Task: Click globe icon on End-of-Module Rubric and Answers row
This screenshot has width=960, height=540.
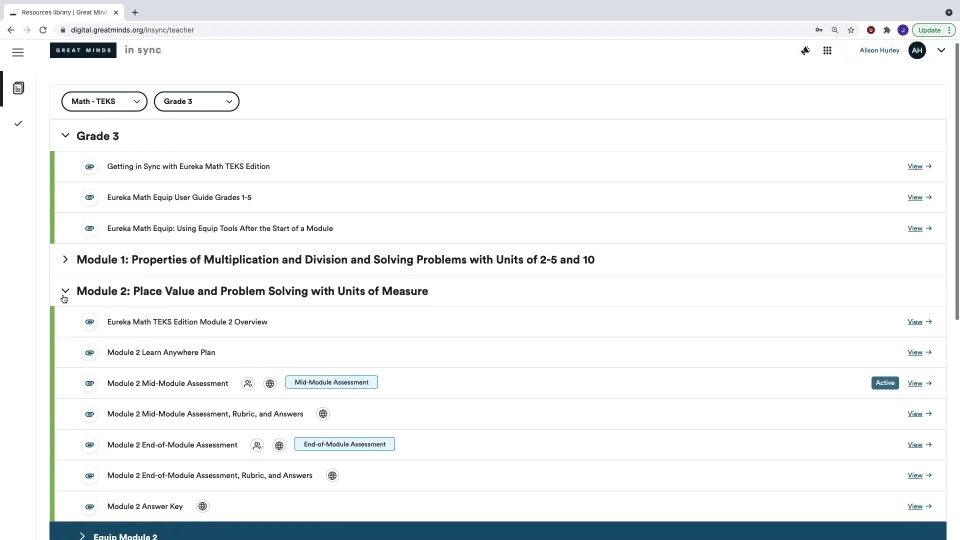Action: point(332,476)
